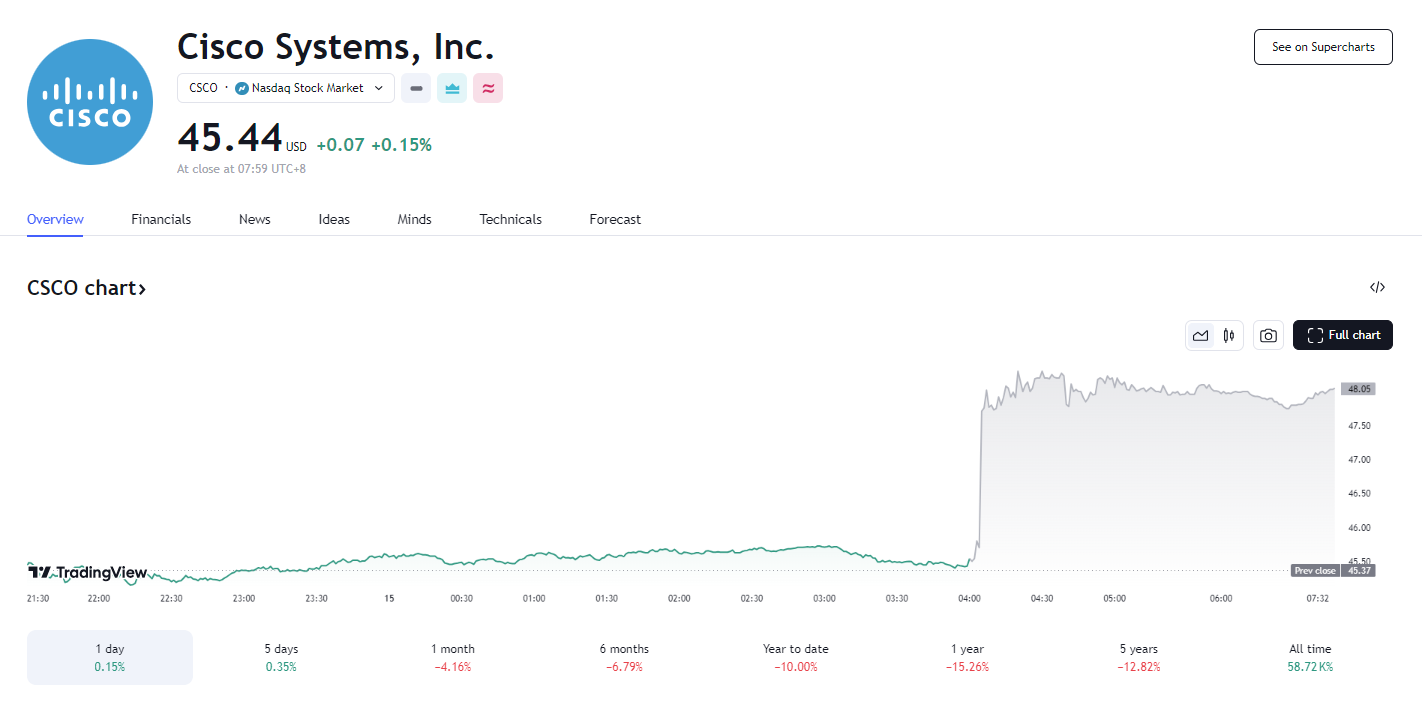1422x702 pixels.
Task: Select the 5 years performance range
Action: tap(1138, 657)
